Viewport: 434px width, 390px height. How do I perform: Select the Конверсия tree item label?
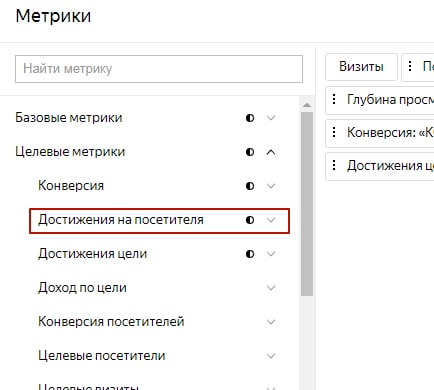(71, 186)
